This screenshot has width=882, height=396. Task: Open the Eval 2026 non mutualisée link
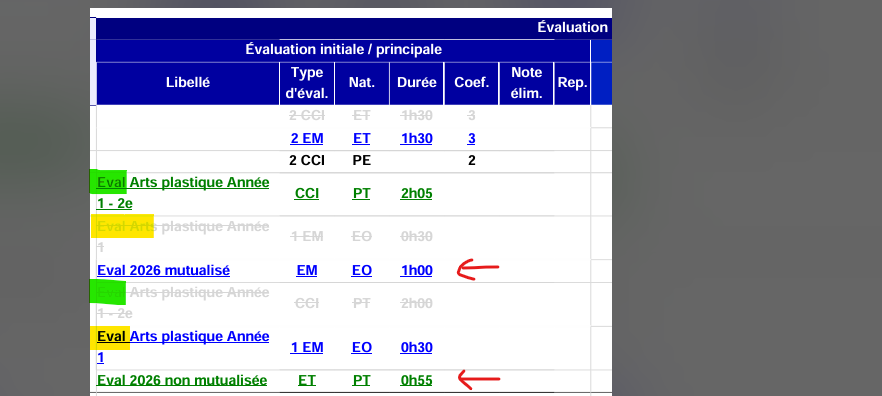(x=182, y=381)
